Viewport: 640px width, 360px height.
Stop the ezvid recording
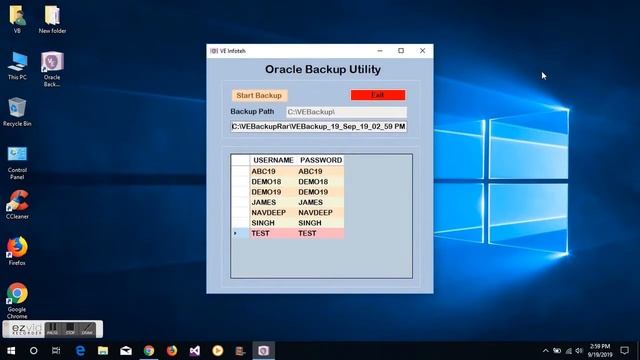[x=70, y=329]
